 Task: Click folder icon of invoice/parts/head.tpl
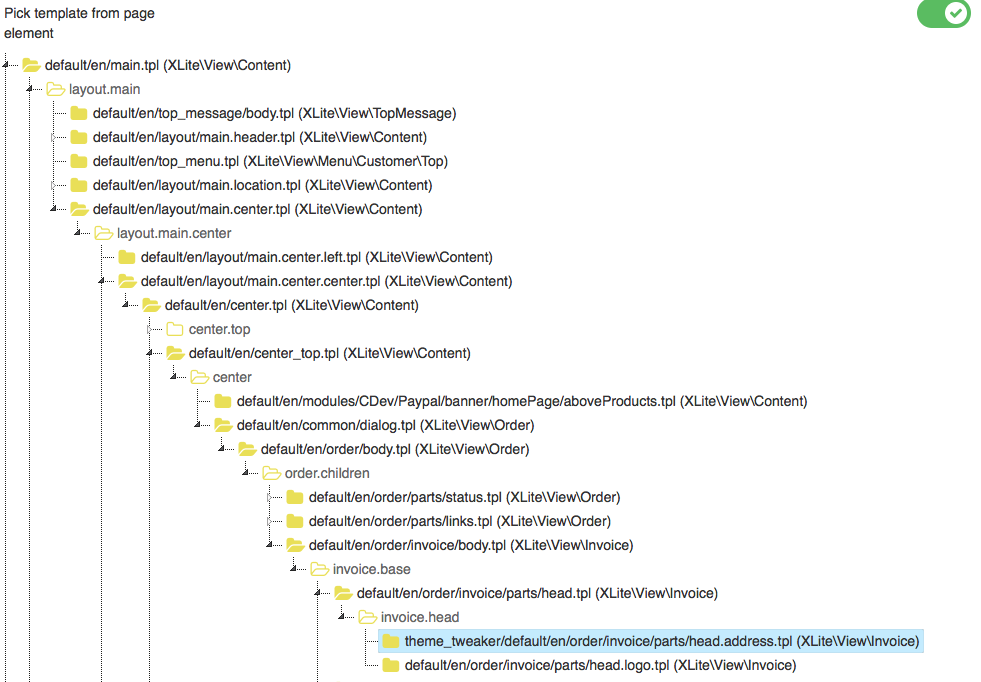(343, 593)
